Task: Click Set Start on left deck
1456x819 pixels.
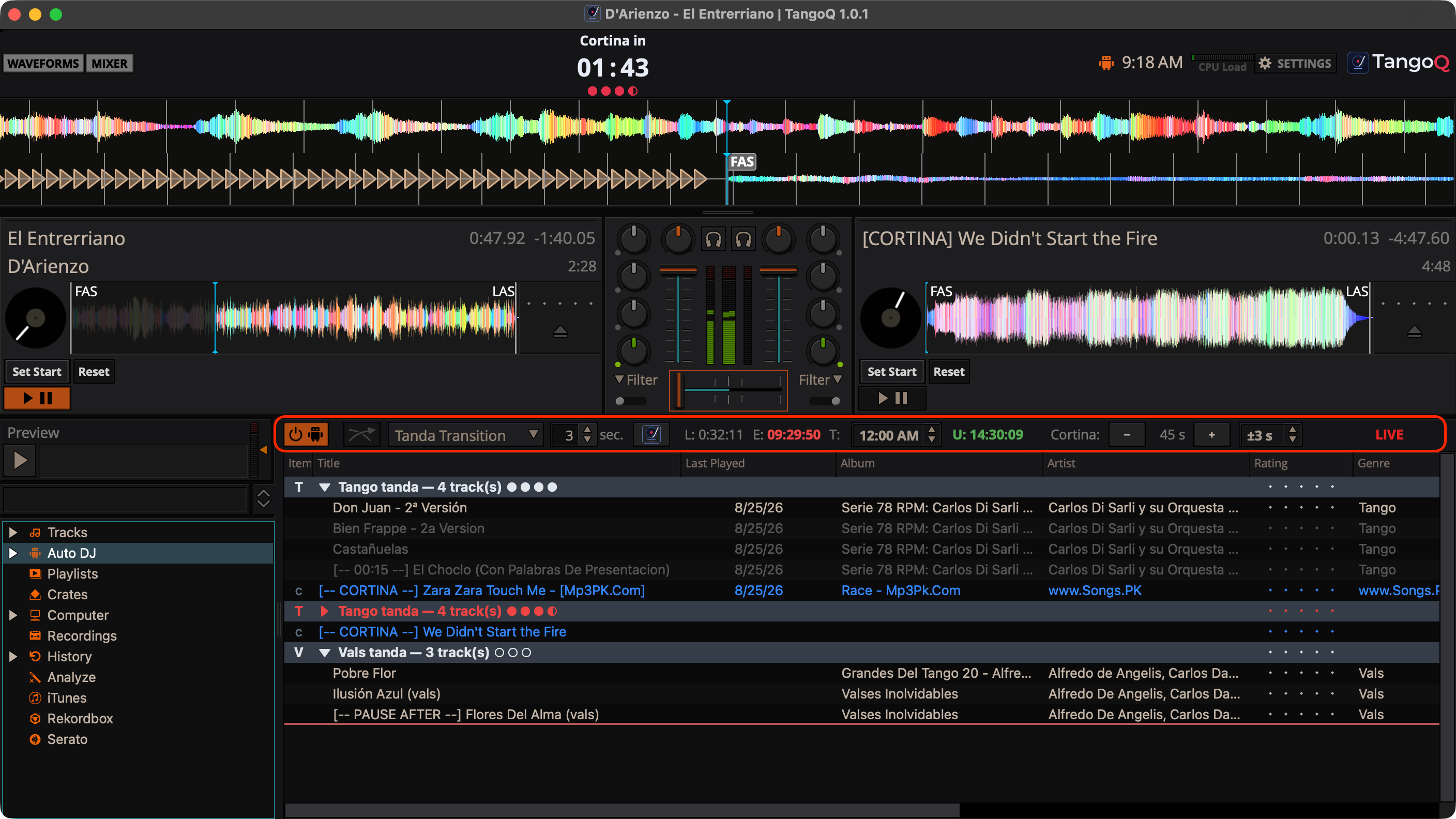Action: coord(37,371)
